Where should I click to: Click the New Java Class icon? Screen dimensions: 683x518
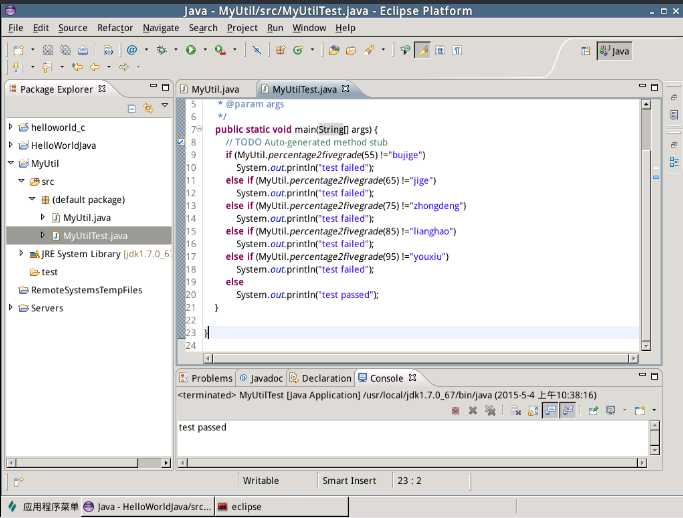point(298,50)
